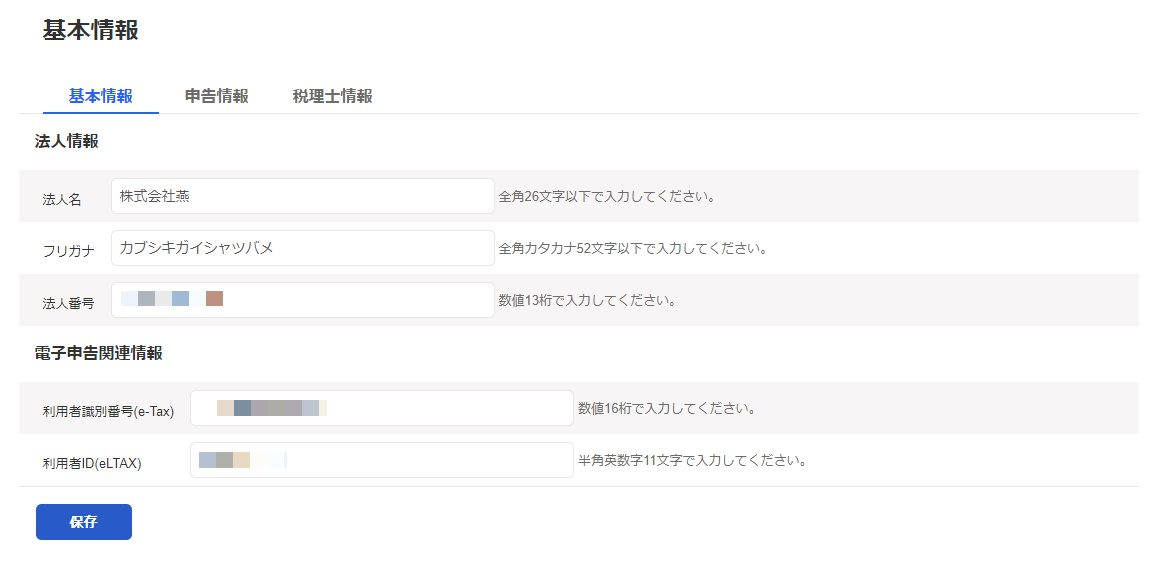The image size is (1166, 568).
Task: Focus the 法人名 input field
Action: pyautogui.click(x=302, y=196)
